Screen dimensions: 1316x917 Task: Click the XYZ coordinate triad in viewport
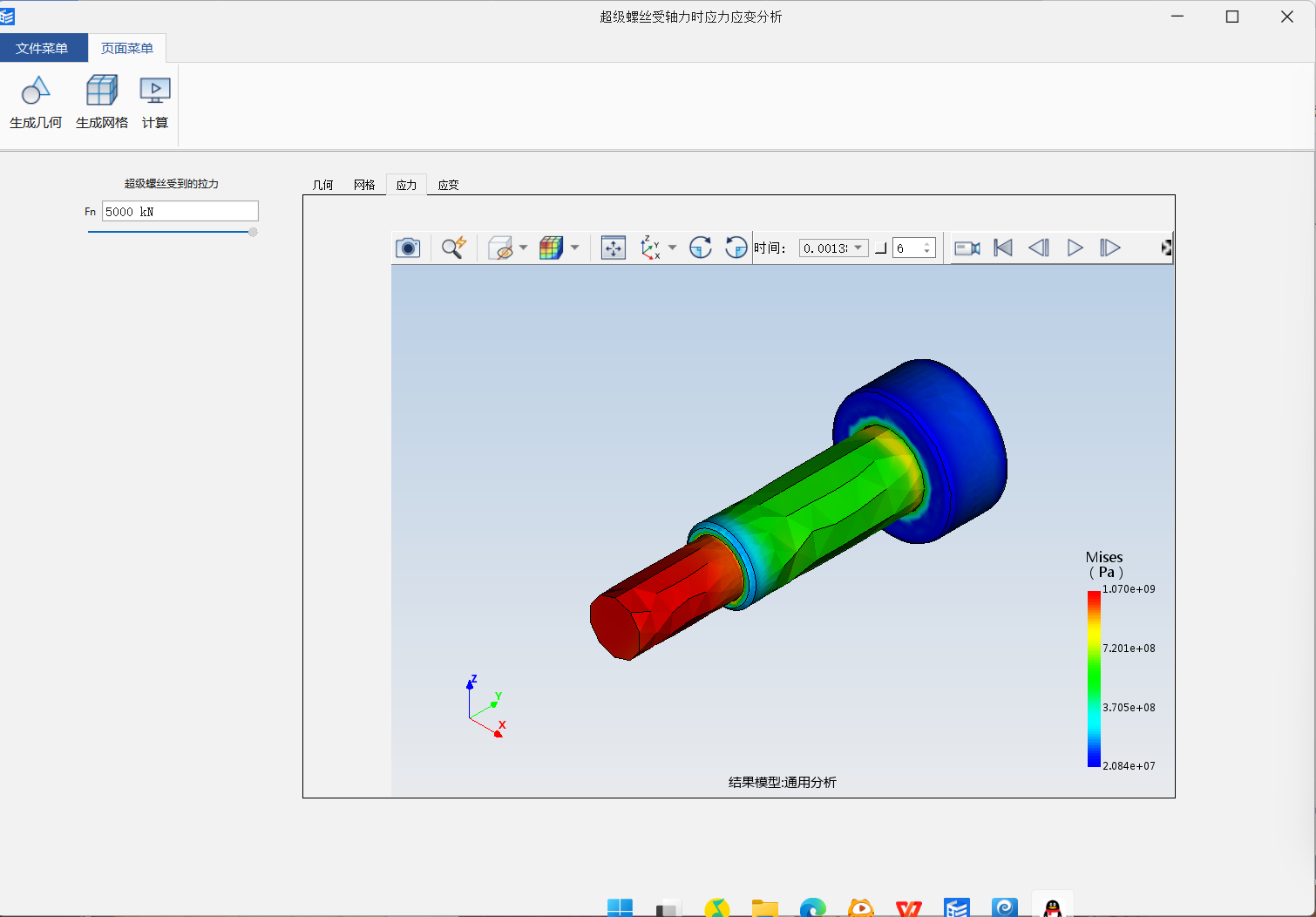pos(486,707)
